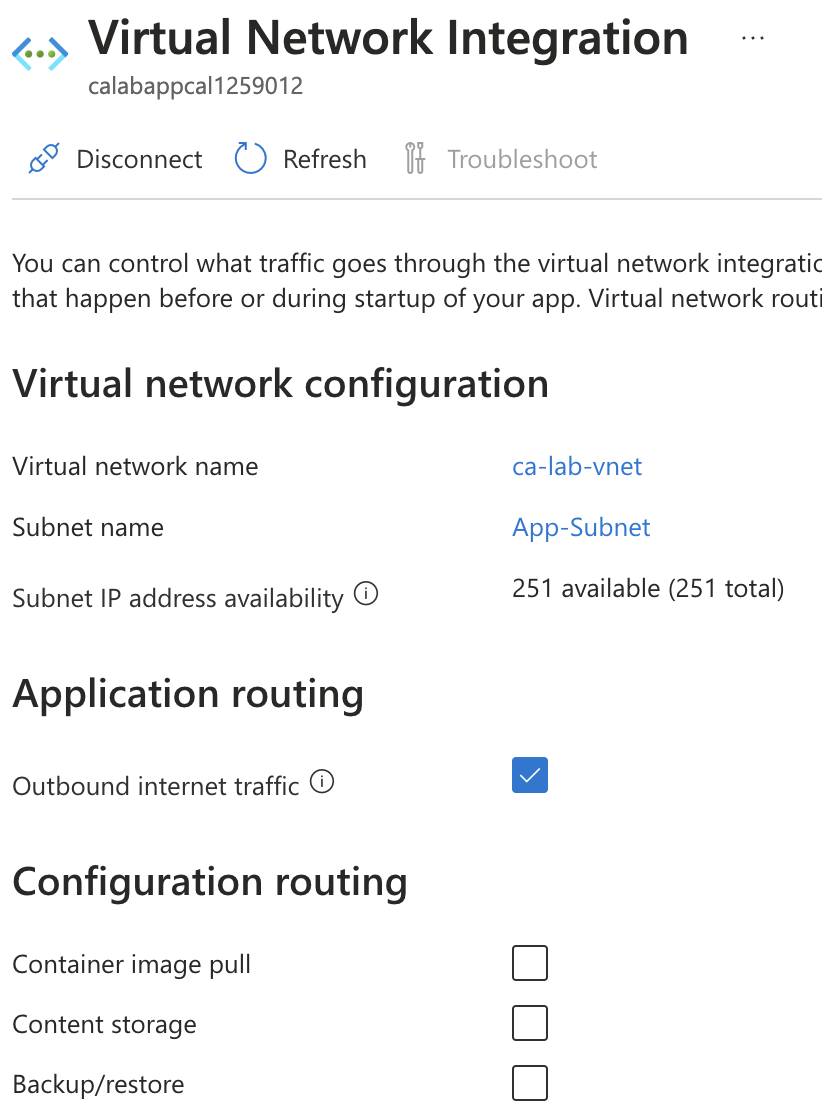Viewport: 822px width, 1114px height.
Task: Enable the Container image pull checkbox
Action: [x=530, y=964]
